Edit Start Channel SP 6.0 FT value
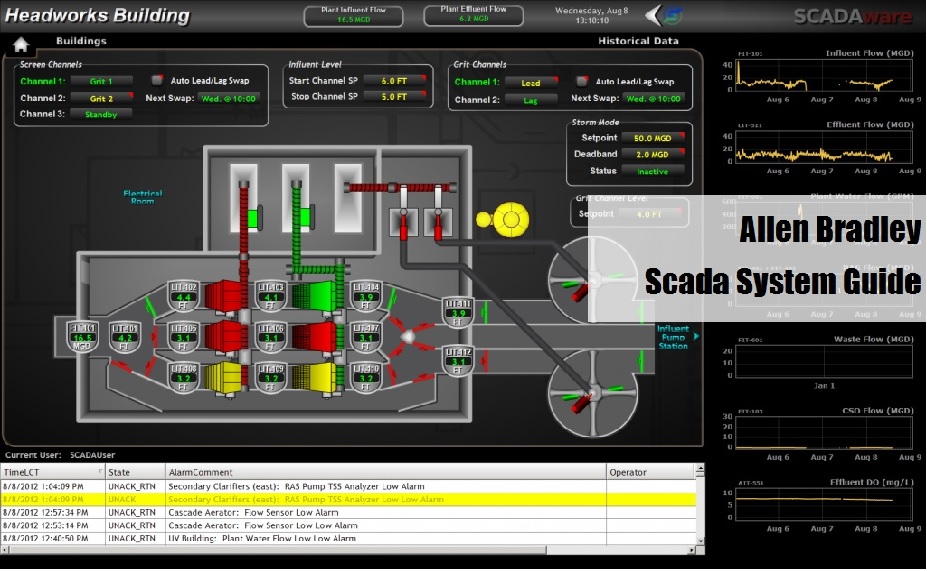This screenshot has width=927, height=571. [394, 80]
